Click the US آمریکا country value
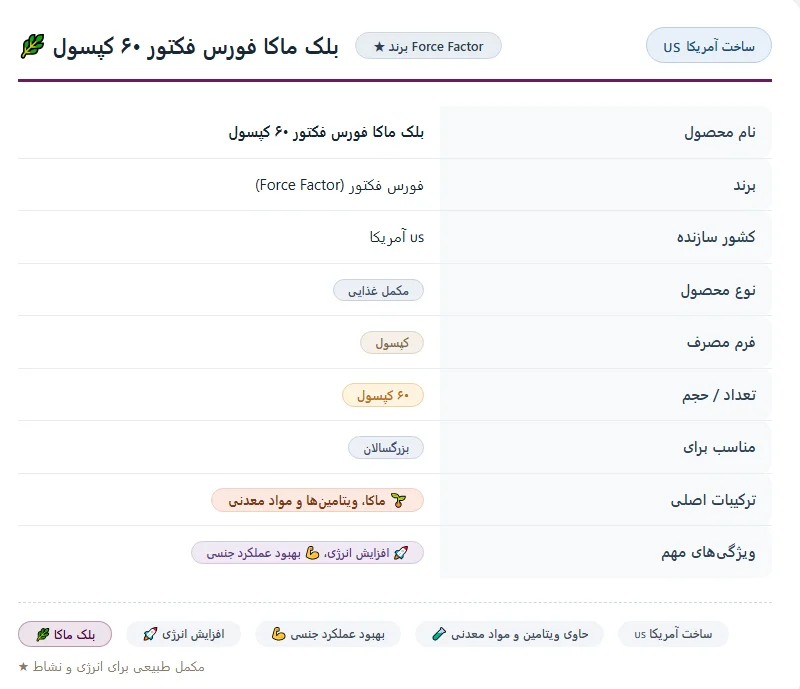Viewport: 800px width, 689px height. pyautogui.click(x=397, y=237)
